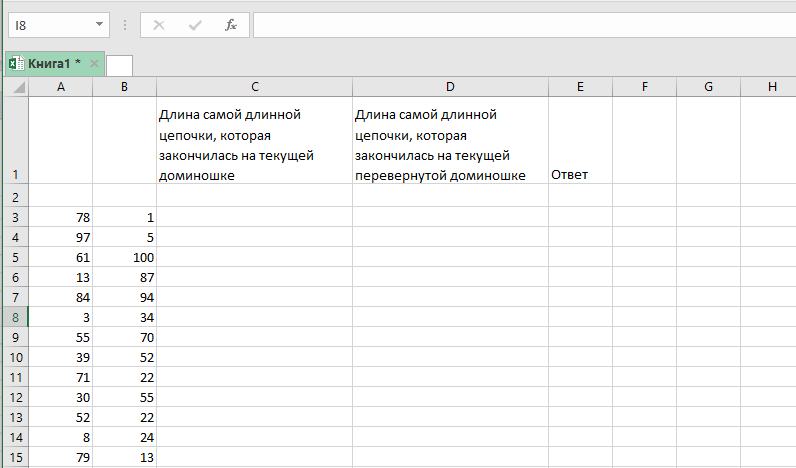The width and height of the screenshot is (796, 468).
Task: Select column D by its header
Action: (450, 87)
